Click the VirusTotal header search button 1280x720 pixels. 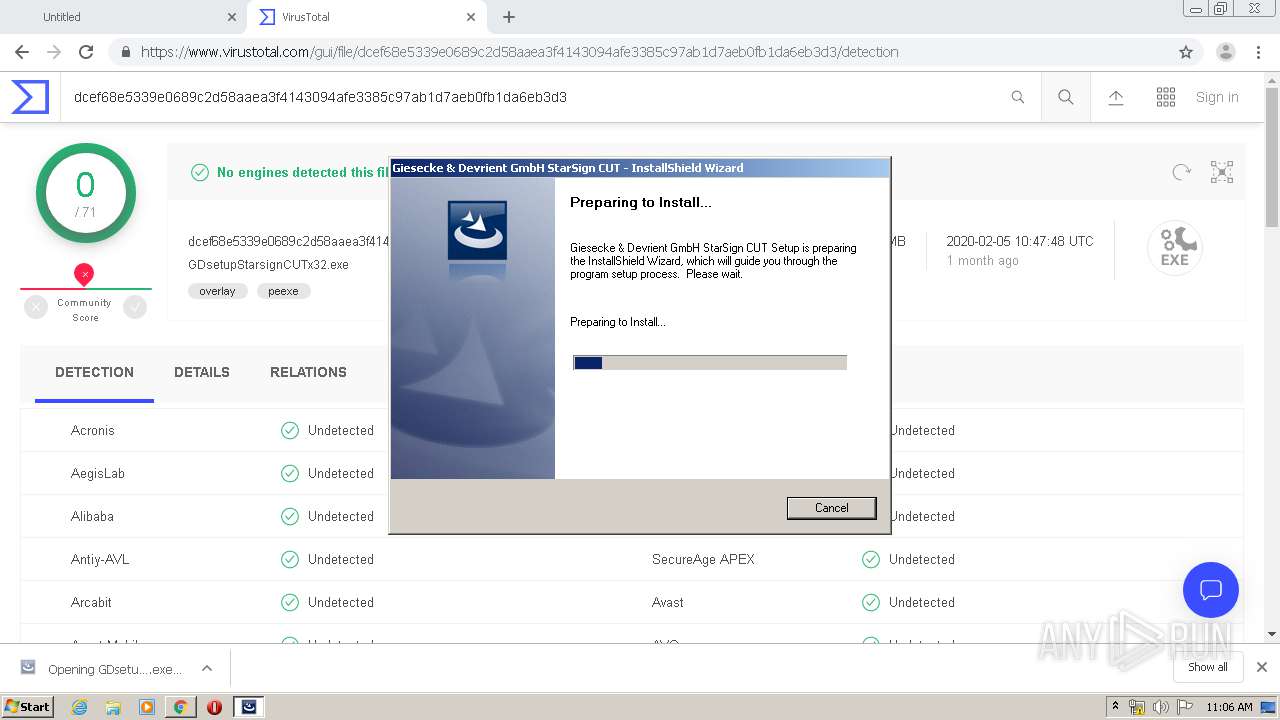pyautogui.click(x=1066, y=97)
